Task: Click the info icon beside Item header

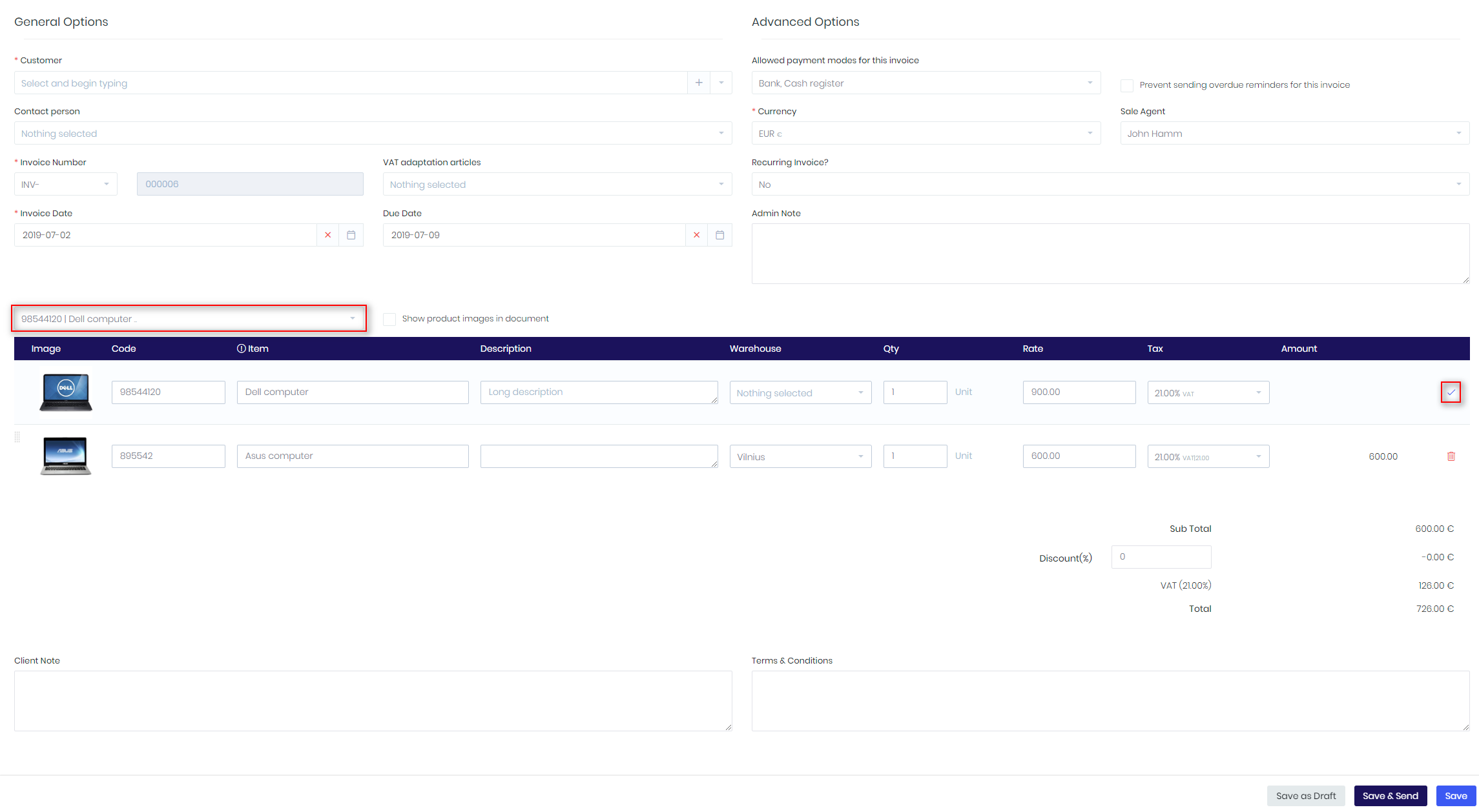Action: point(241,349)
